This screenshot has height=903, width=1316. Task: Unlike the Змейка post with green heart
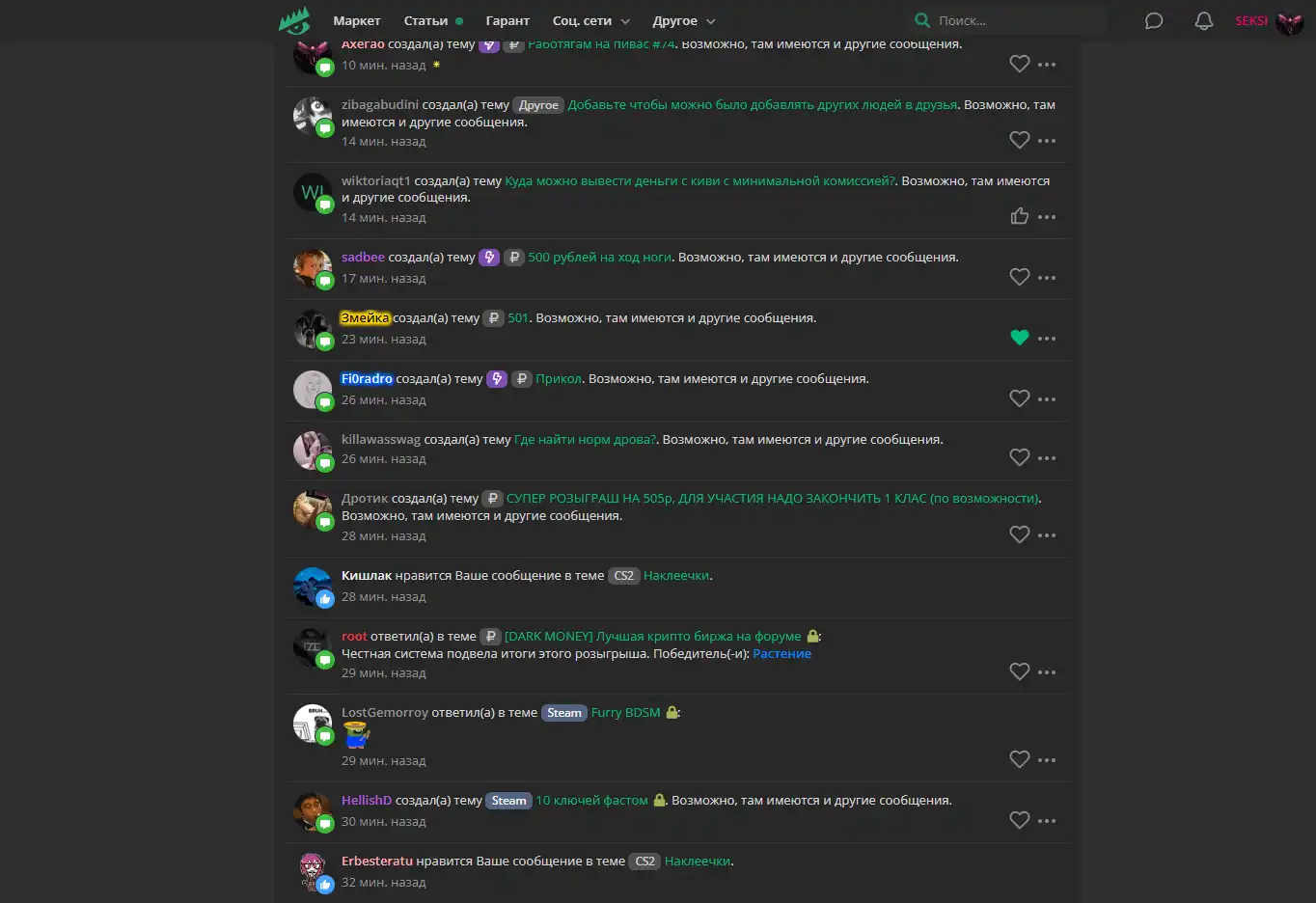pos(1020,338)
